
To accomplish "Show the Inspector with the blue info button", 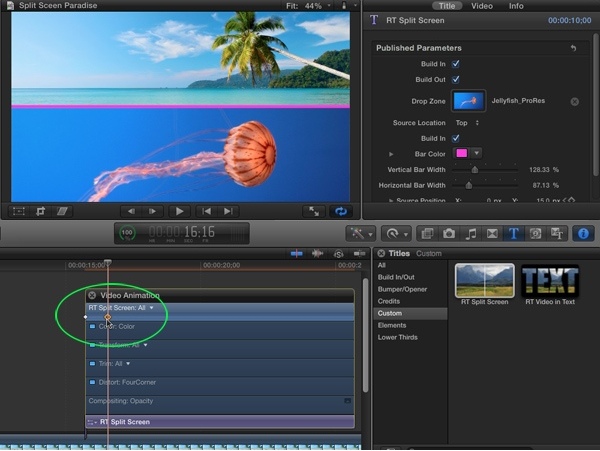I will (x=583, y=233).
